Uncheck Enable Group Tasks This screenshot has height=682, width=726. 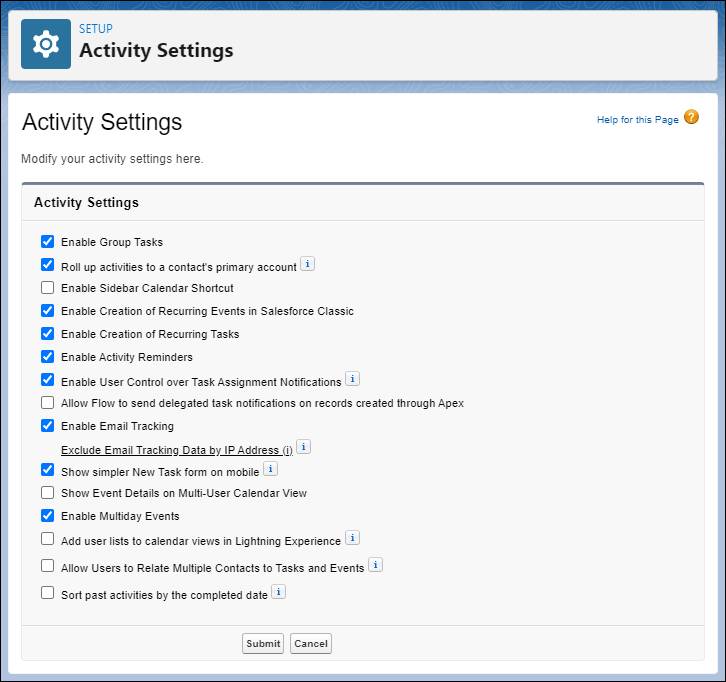(47, 241)
